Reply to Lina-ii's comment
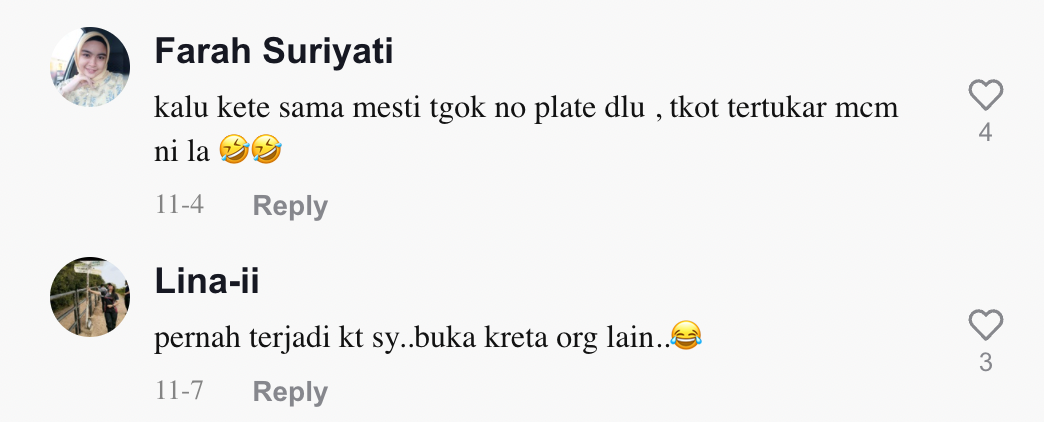 pos(290,392)
